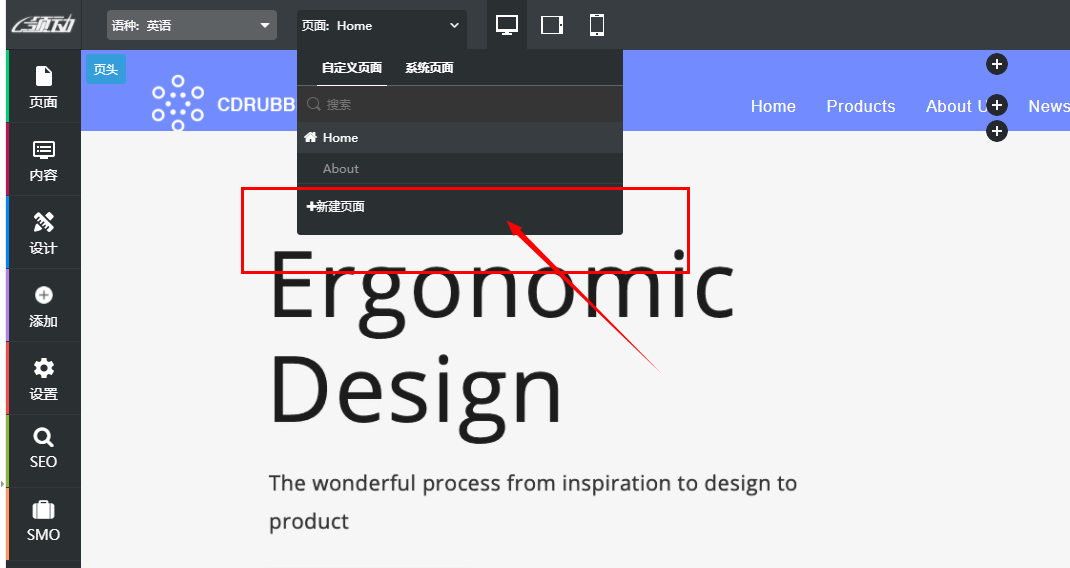Switch to mobile phone preview mode

tap(596, 25)
